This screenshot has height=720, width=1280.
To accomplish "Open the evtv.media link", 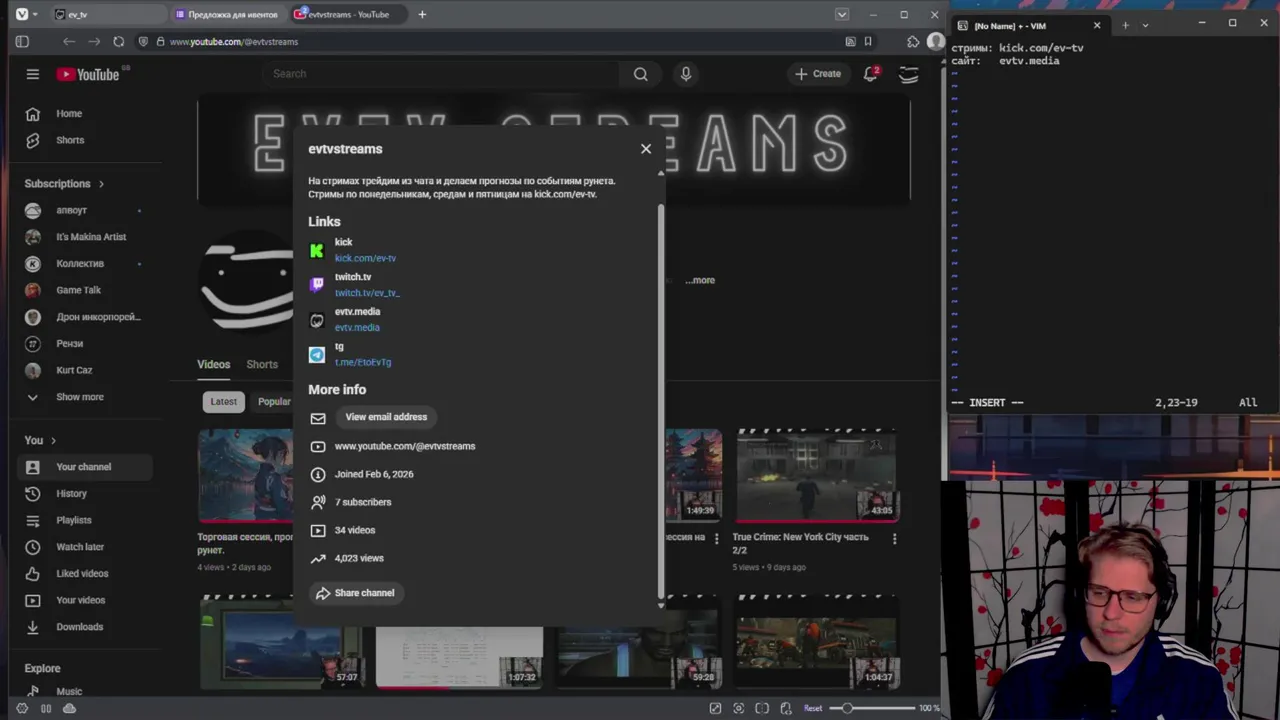I will 357,328.
